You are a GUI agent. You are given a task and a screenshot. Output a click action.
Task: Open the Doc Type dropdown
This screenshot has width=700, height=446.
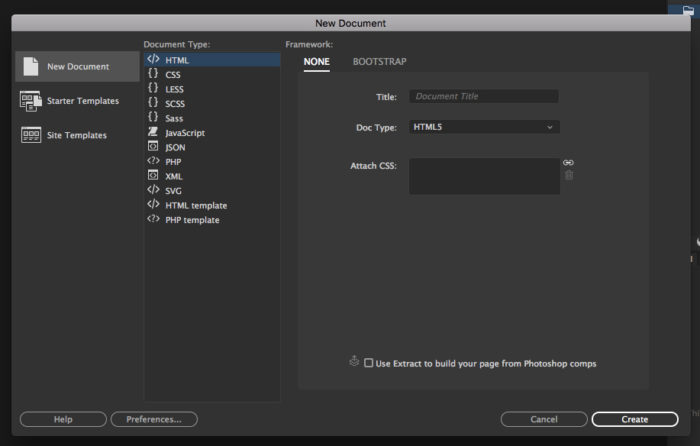coord(484,127)
